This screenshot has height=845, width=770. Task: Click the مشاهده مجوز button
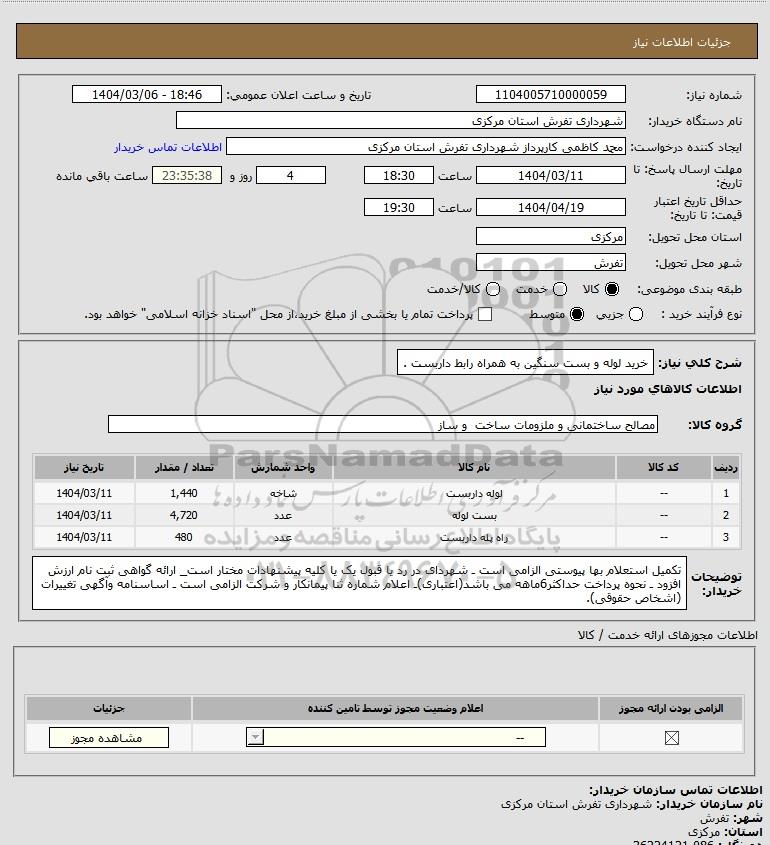(108, 738)
